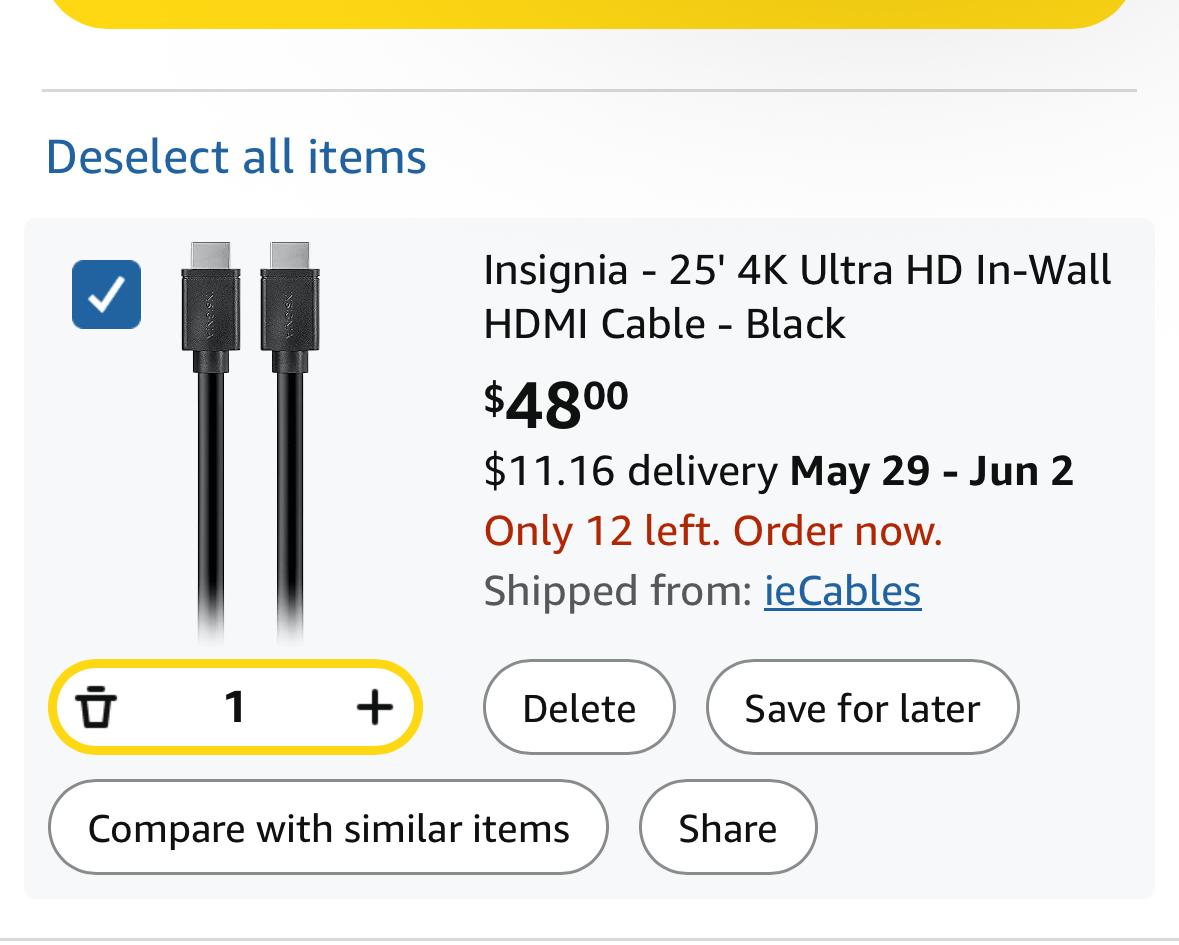This screenshot has height=945, width=1179.
Task: Tap the Save for later button
Action: [862, 708]
